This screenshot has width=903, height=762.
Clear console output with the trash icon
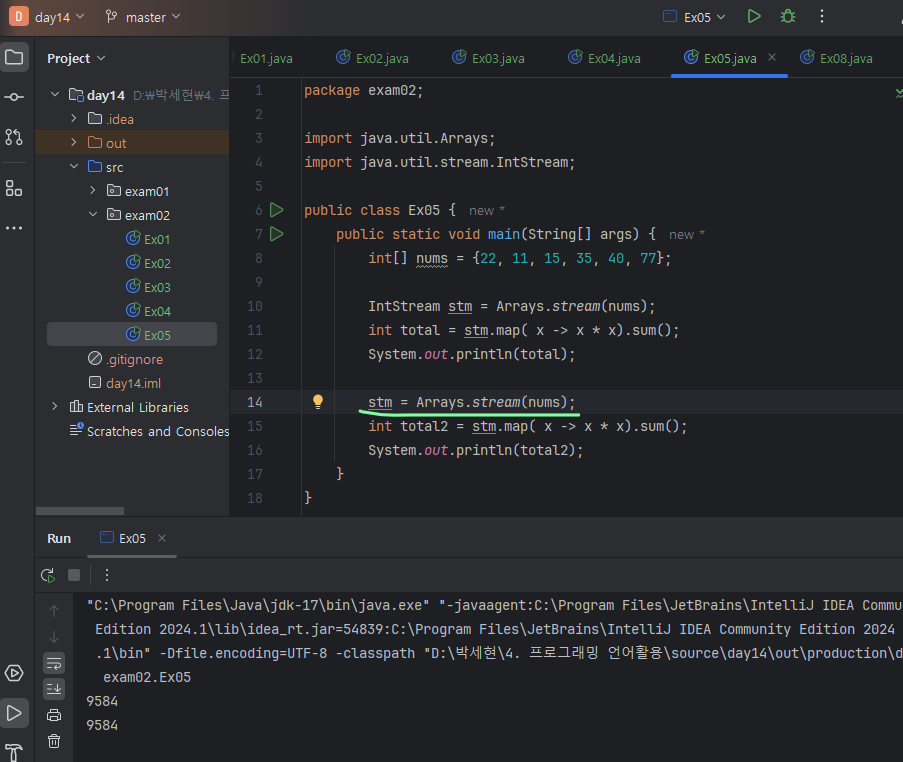pyautogui.click(x=54, y=741)
